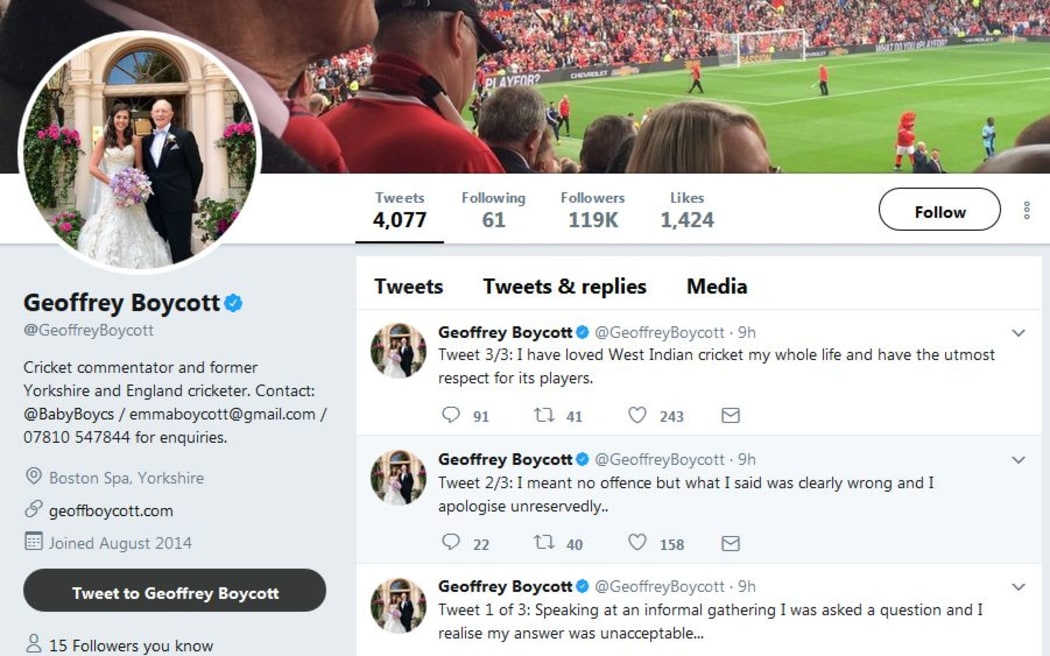Click the calendar icon beside Joined August 2014
The image size is (1050, 656).
(33, 543)
